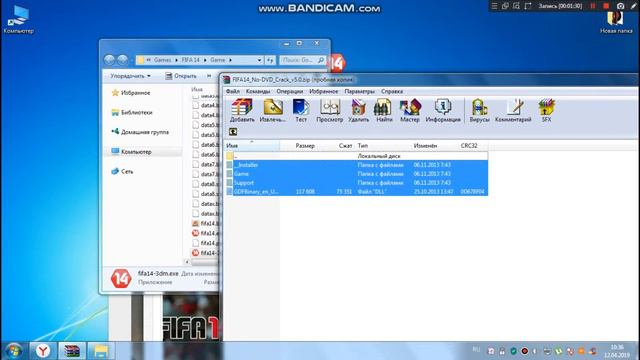This screenshot has width=640, height=360.
Task: Sort WinRAR list by Изменён column
Action: pos(425,146)
